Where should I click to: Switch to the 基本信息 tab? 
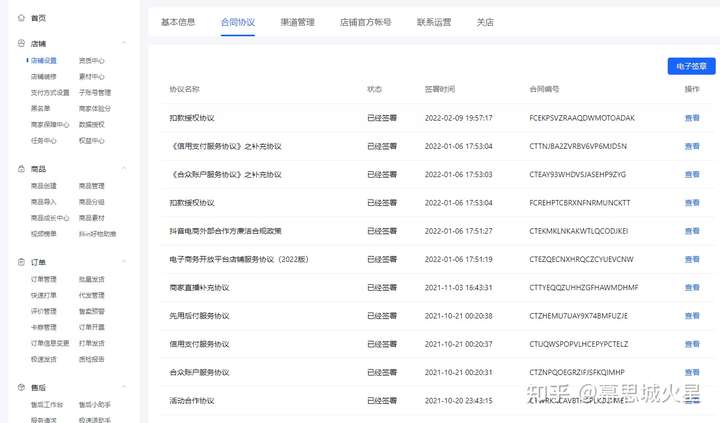(x=178, y=22)
